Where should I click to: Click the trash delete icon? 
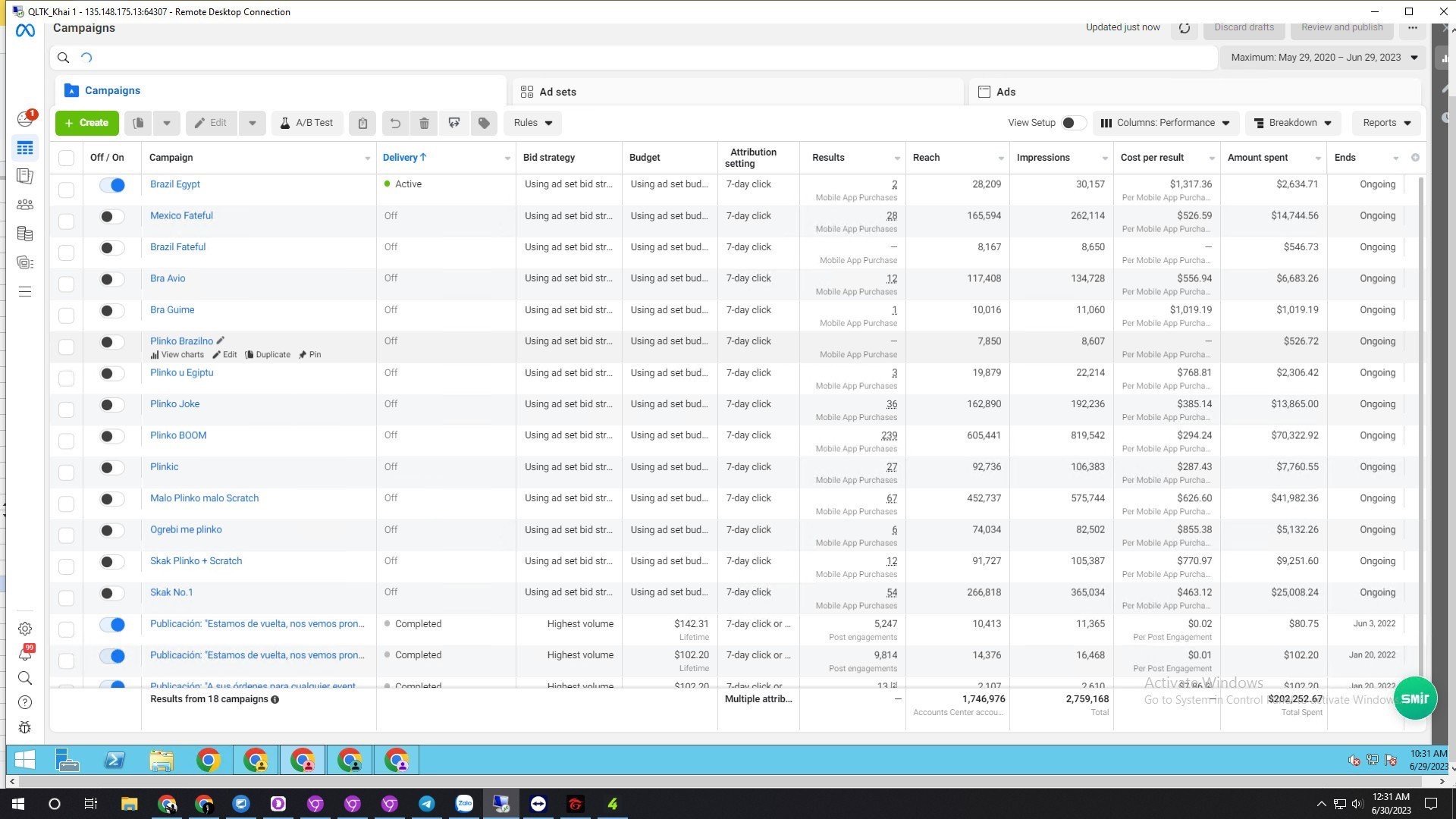point(425,123)
